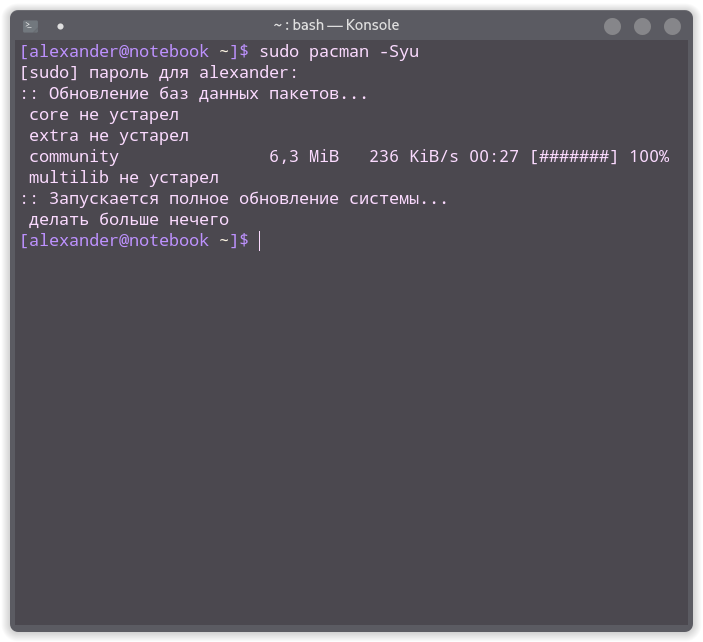Click the '100%' progress value
Viewport: 703px width, 642px height.
(x=649, y=156)
